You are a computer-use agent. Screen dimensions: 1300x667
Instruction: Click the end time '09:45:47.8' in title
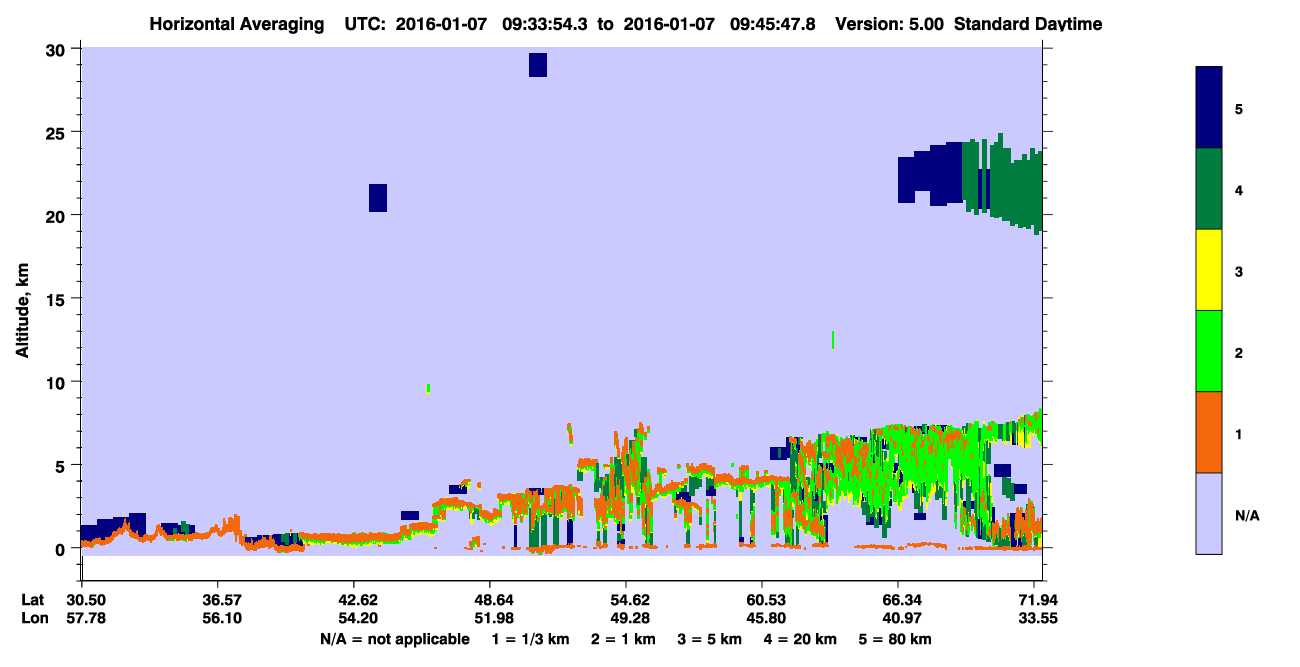[x=773, y=24]
